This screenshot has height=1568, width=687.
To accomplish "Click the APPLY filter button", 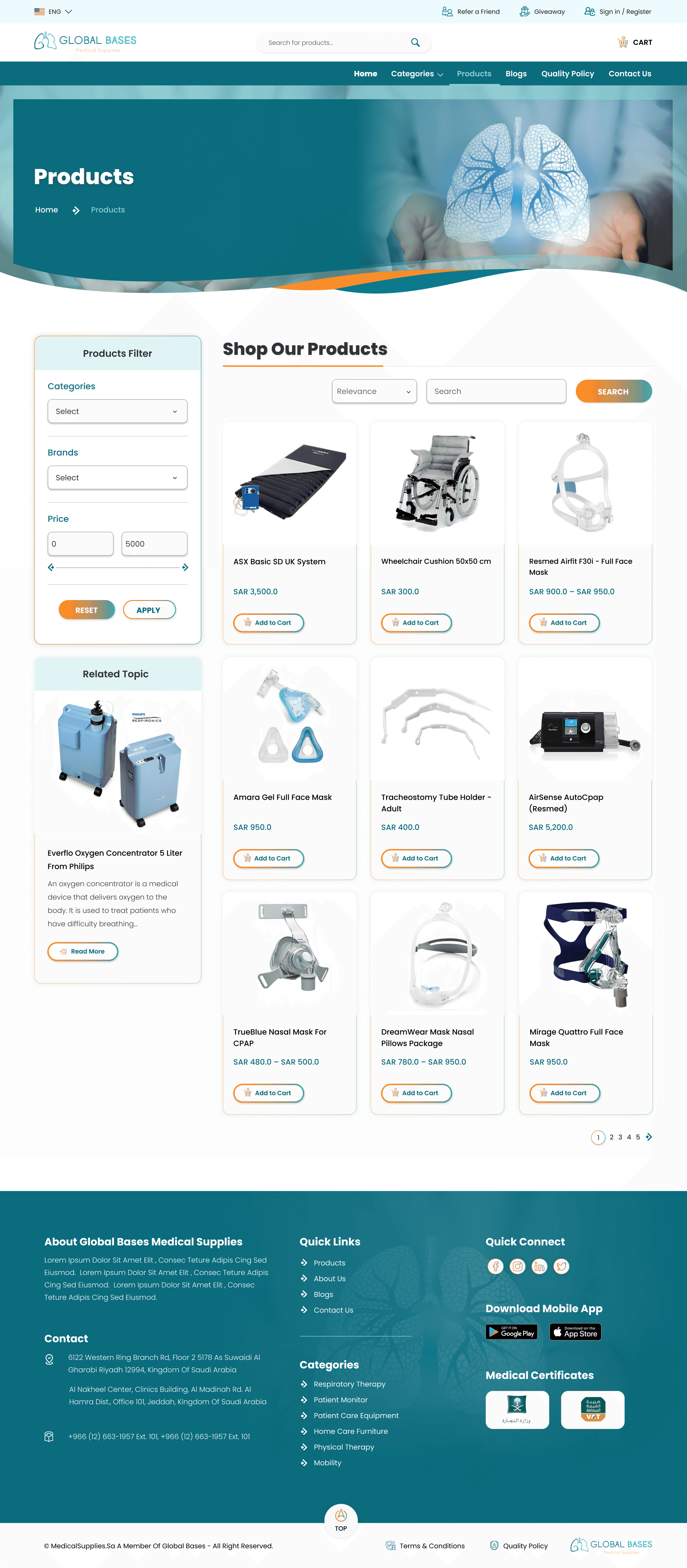I will click(149, 610).
